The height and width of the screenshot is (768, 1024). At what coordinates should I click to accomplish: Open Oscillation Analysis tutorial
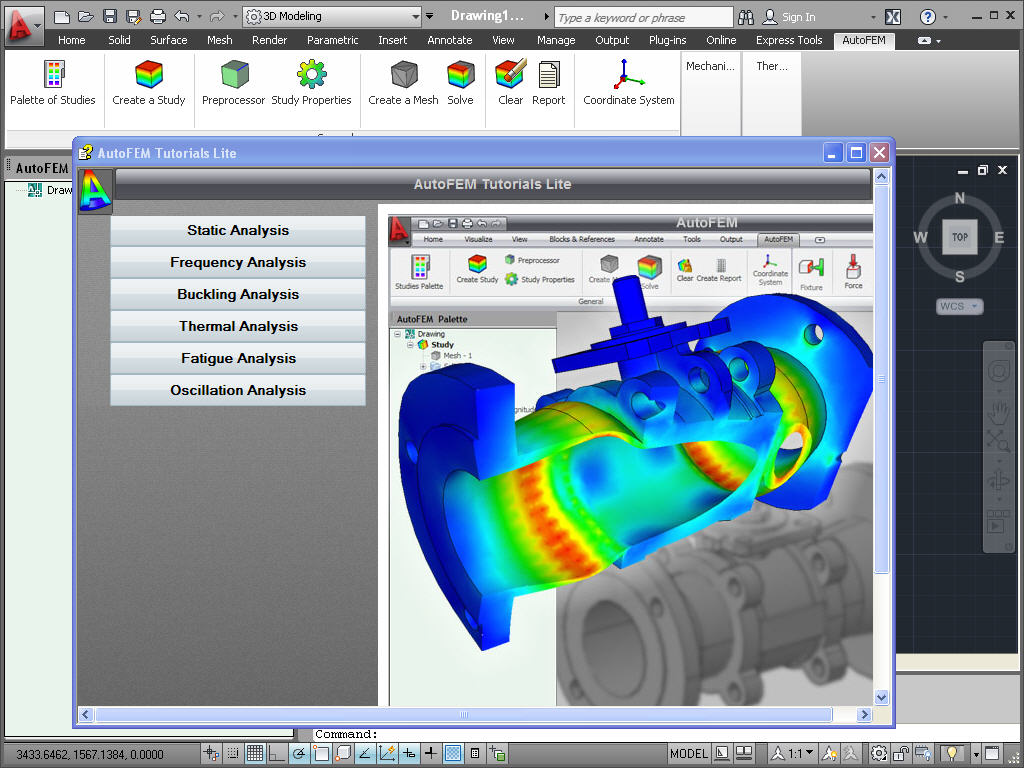tap(238, 391)
